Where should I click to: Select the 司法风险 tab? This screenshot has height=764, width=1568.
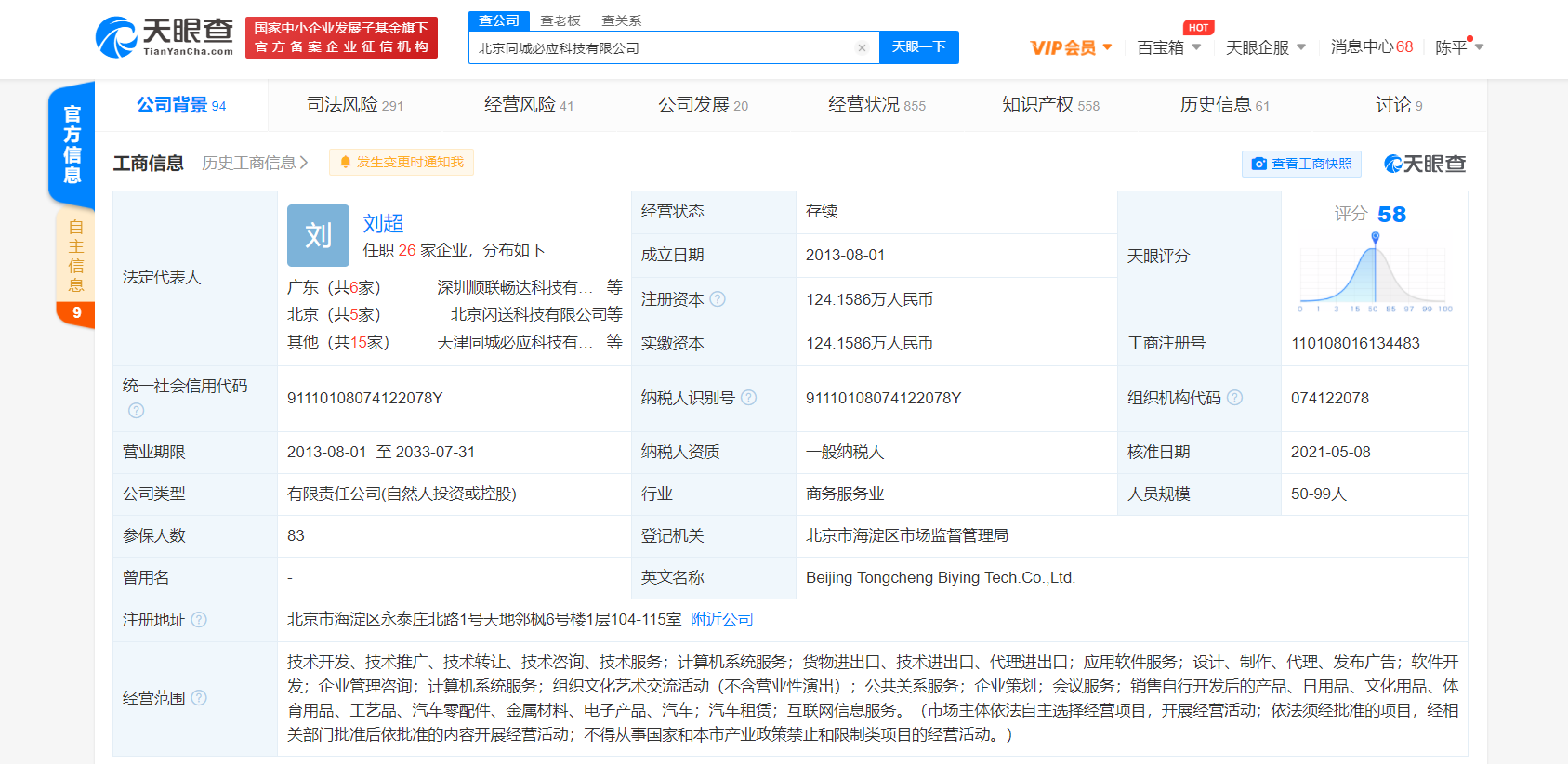point(355,105)
